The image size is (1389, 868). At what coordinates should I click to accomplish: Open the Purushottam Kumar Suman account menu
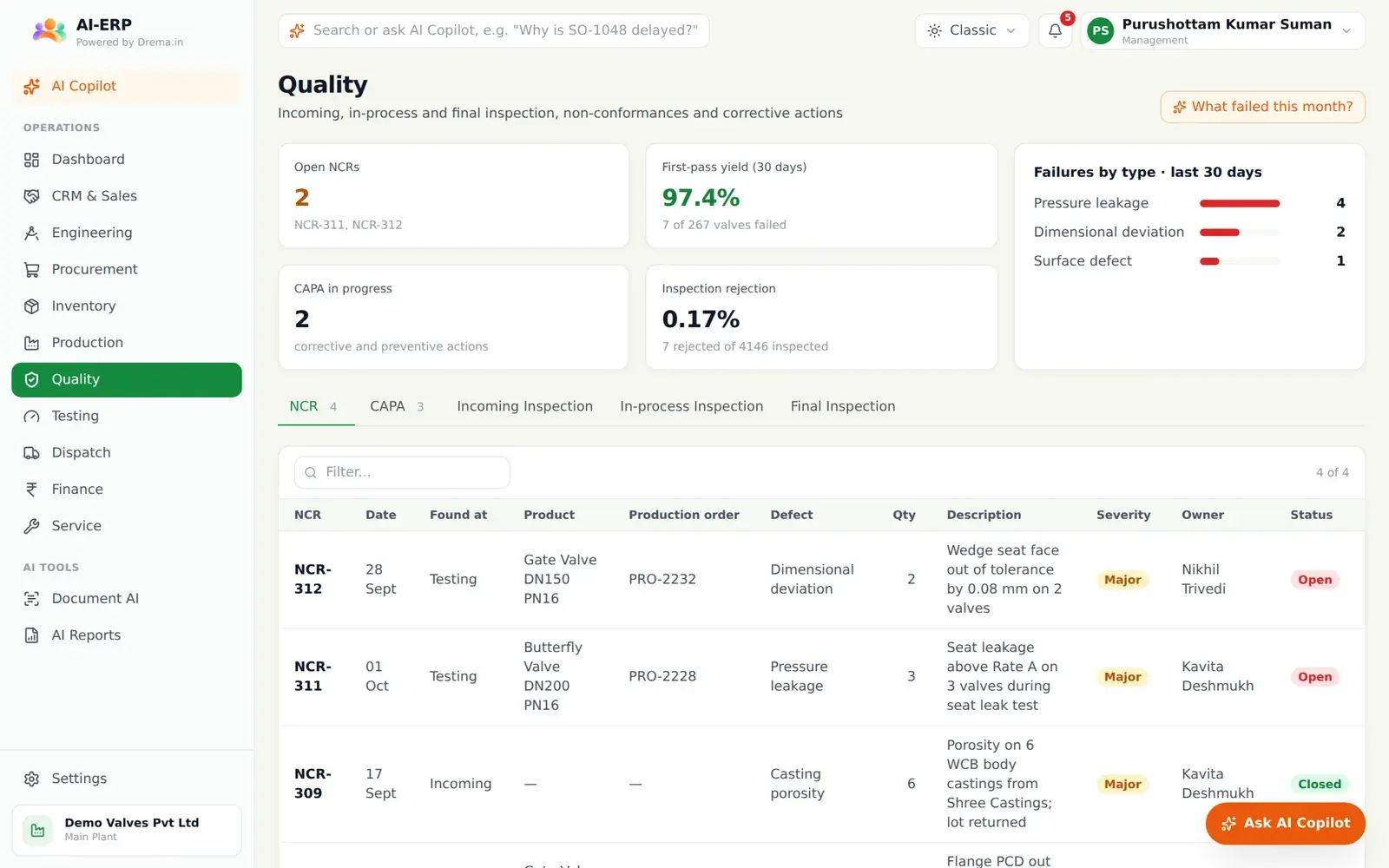[x=1223, y=31]
